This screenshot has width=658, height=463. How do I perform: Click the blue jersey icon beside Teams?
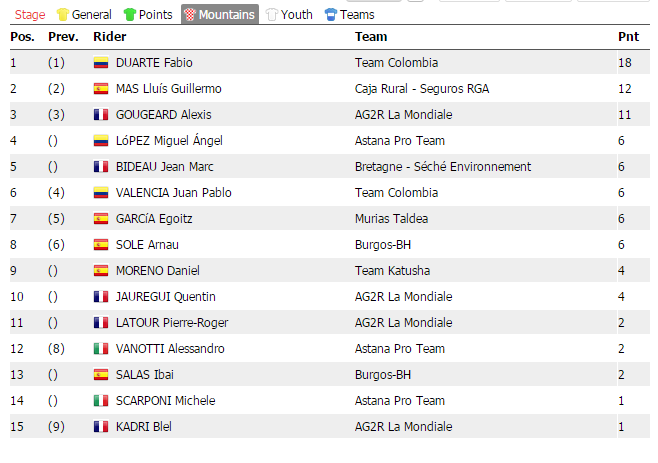tap(331, 15)
